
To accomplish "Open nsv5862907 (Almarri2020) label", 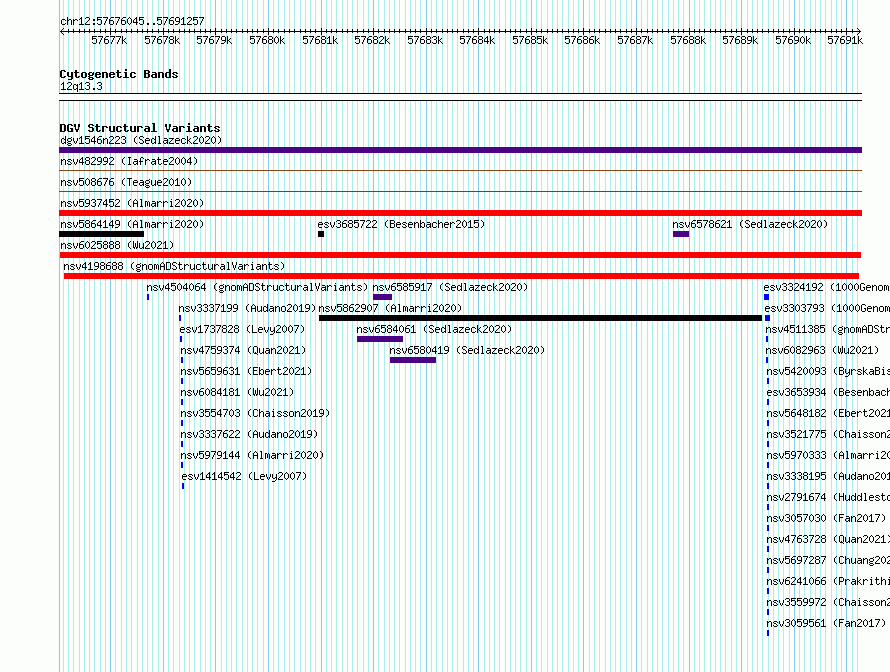I will pos(391,308).
